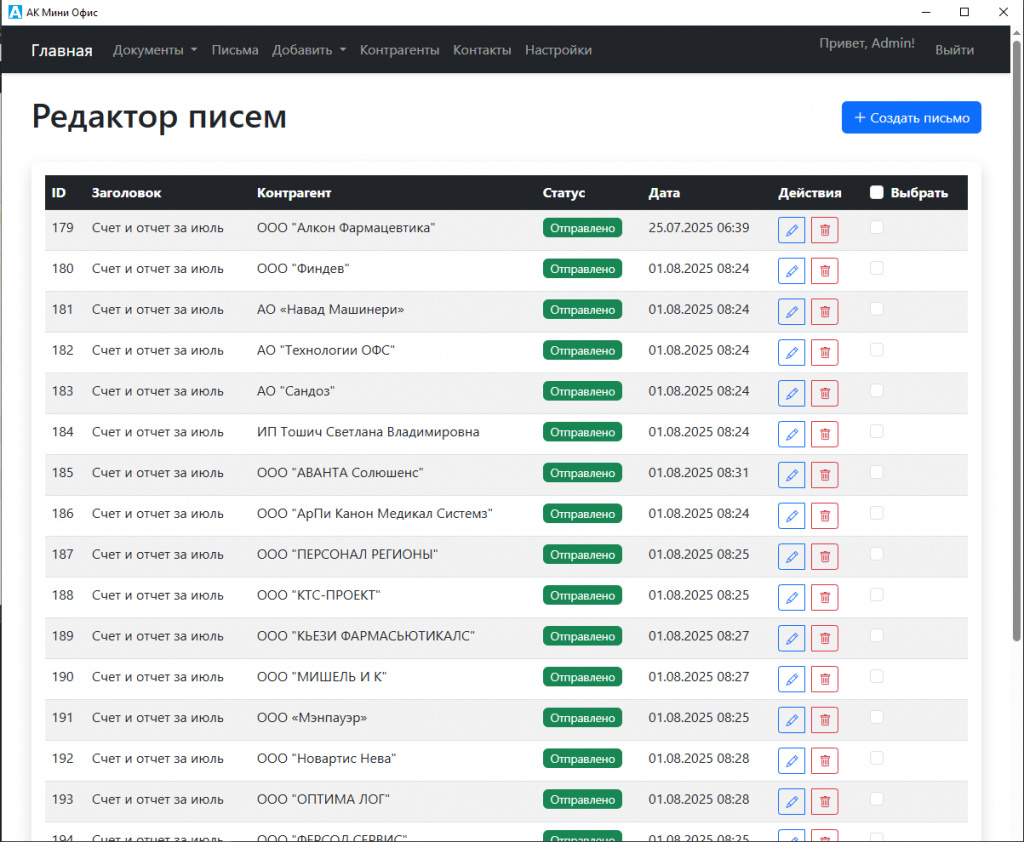Open Настройки in the navbar

(x=558, y=50)
